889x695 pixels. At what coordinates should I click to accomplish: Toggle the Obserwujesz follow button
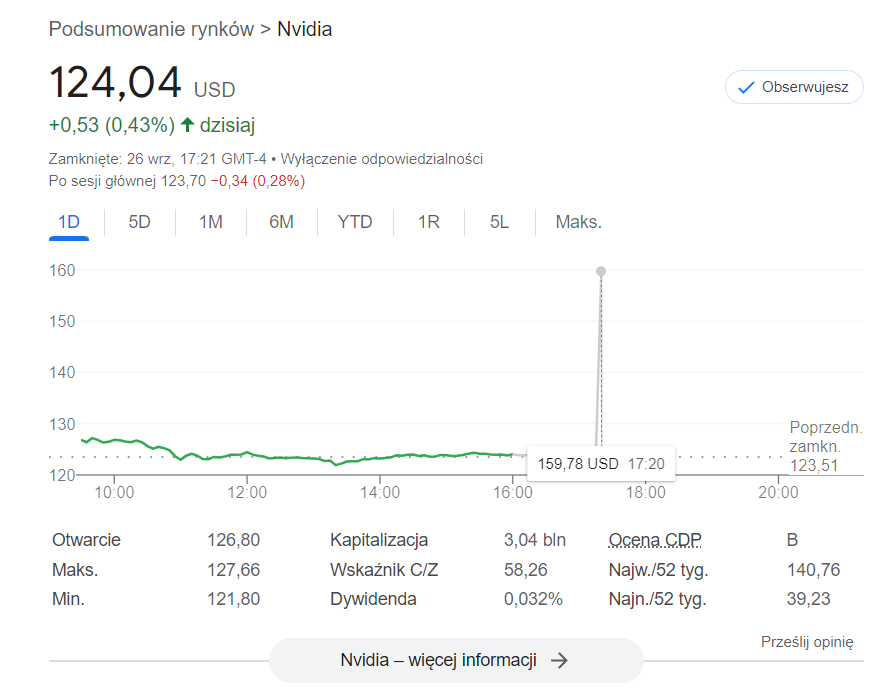tap(793, 87)
